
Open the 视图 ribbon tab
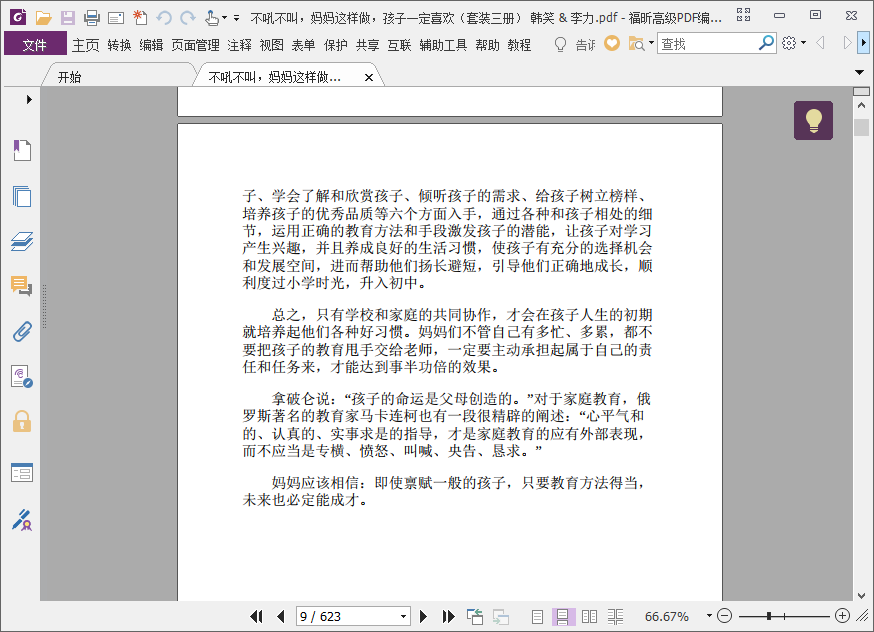271,45
